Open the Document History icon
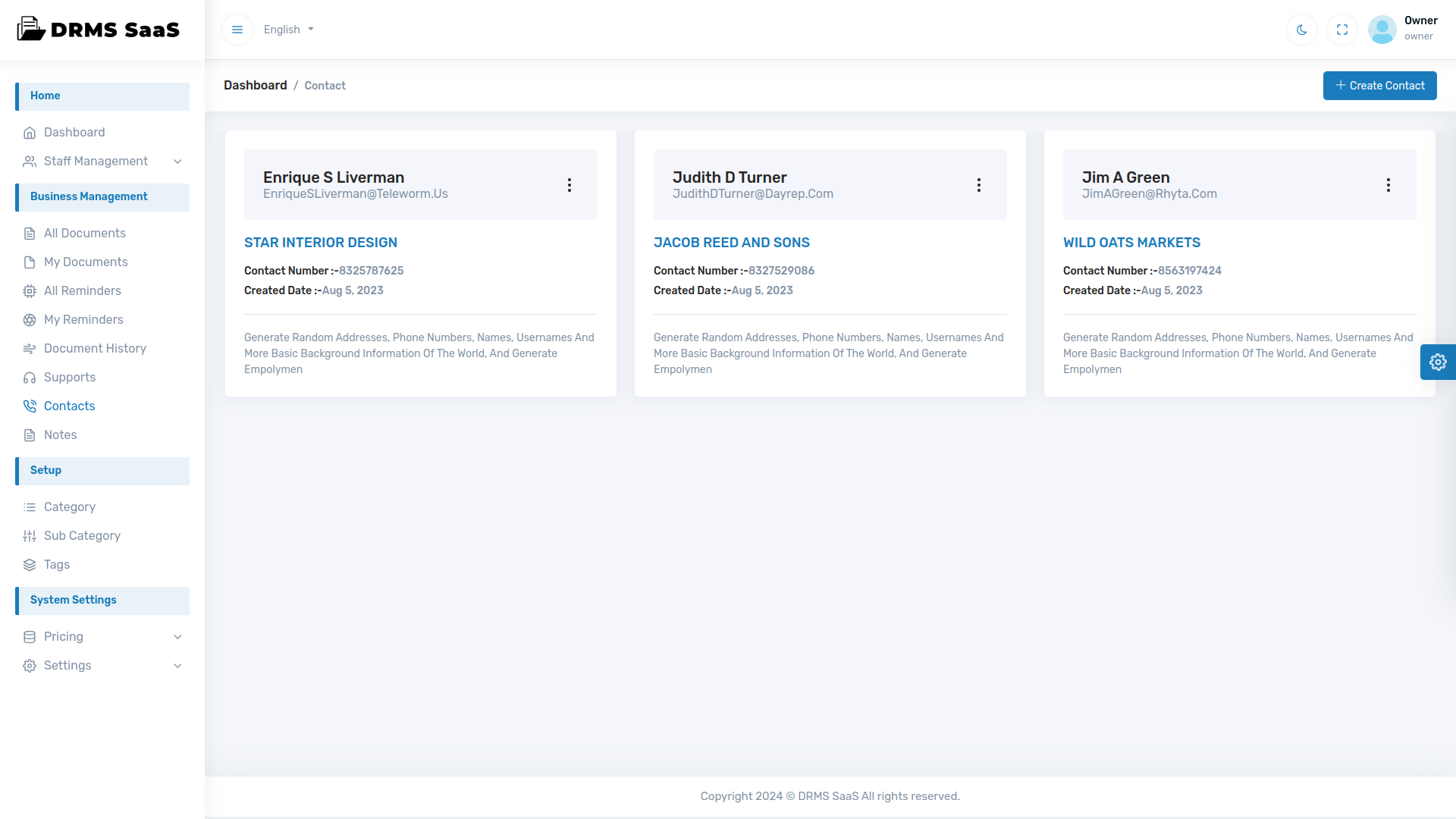This screenshot has height=819, width=1456. pos(30,348)
